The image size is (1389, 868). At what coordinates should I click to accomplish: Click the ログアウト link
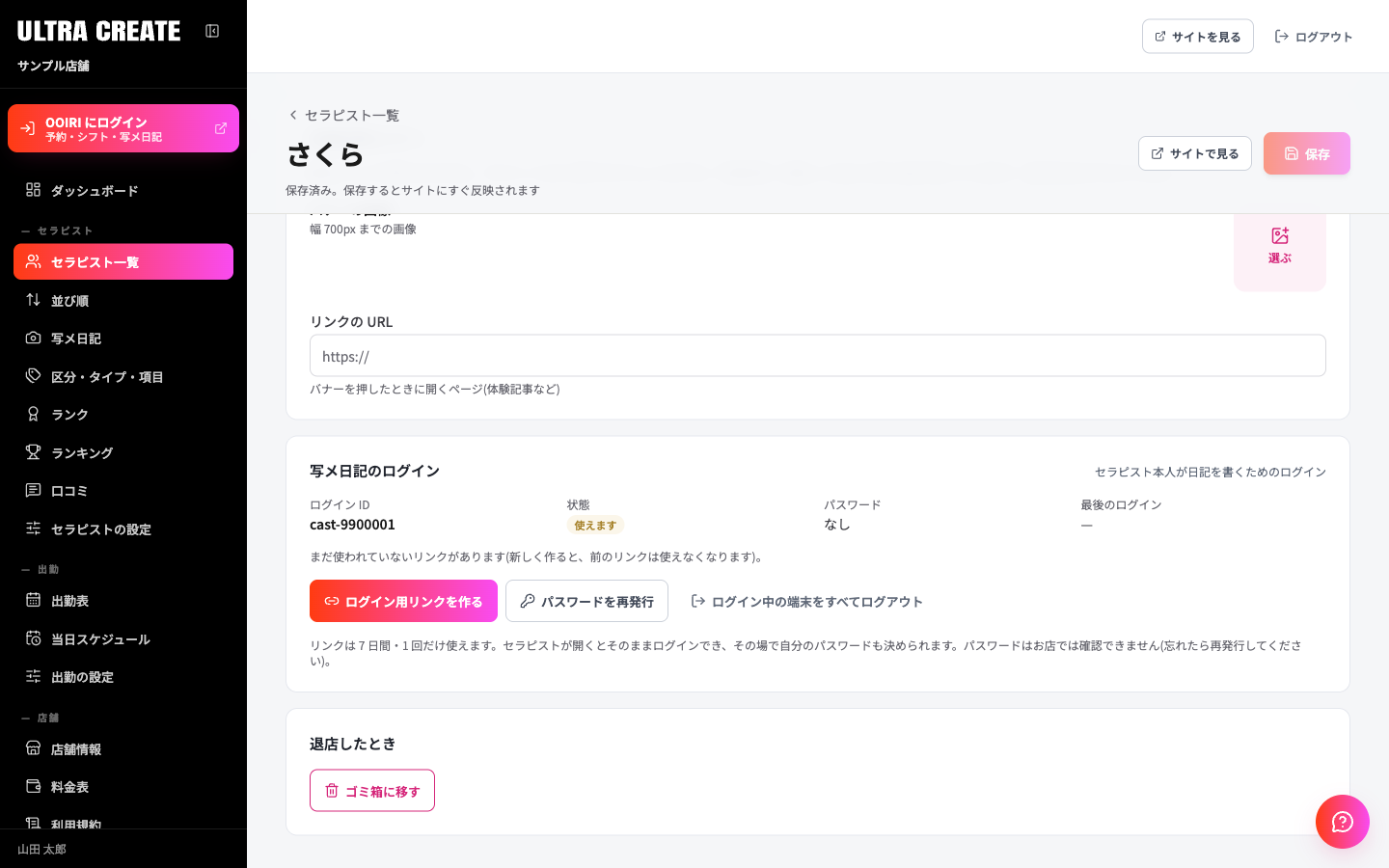pos(1314,37)
